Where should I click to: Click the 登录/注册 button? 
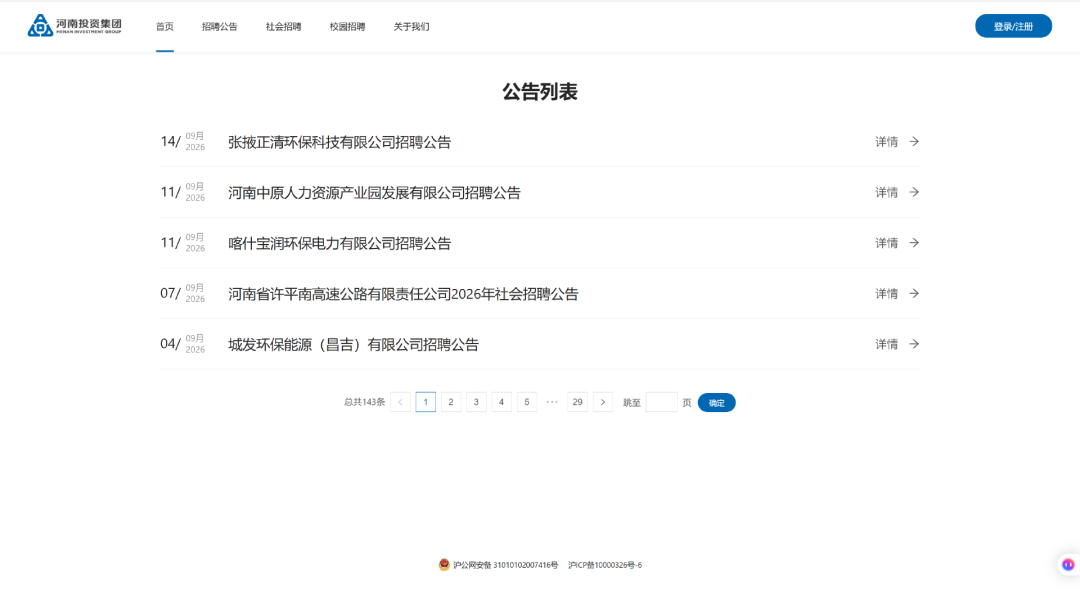[1013, 26]
